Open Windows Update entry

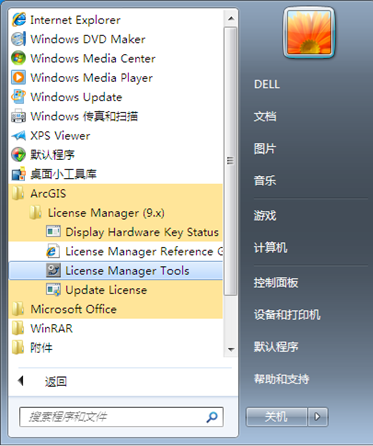point(115,97)
